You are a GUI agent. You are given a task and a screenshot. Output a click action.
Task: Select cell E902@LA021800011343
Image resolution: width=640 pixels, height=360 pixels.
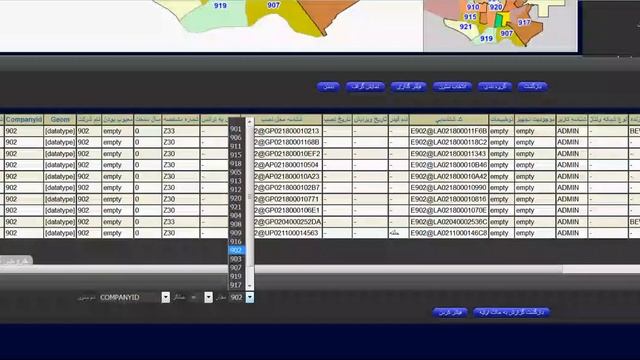(449, 154)
